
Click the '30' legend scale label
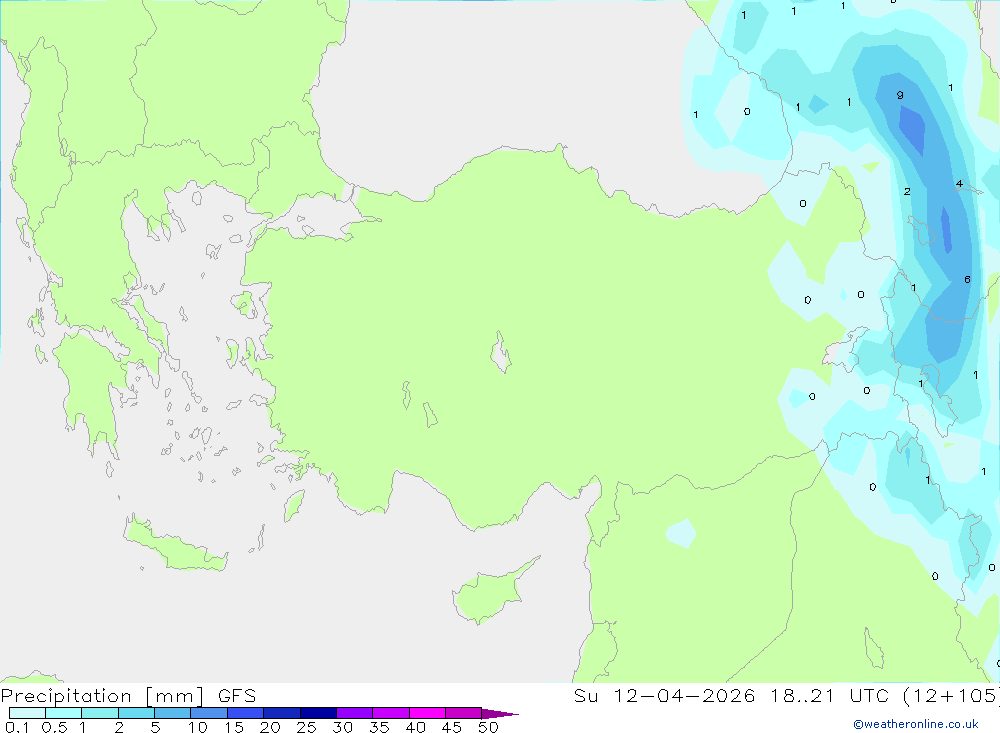pos(343,727)
